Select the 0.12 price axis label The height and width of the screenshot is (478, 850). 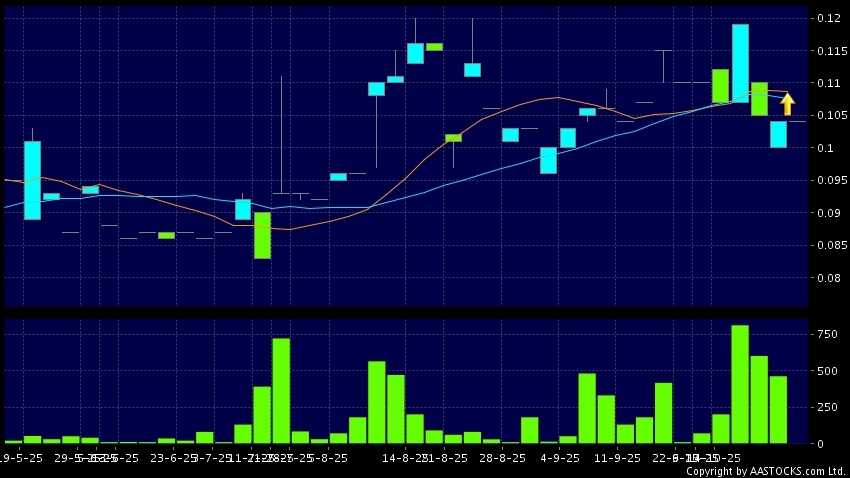point(826,19)
